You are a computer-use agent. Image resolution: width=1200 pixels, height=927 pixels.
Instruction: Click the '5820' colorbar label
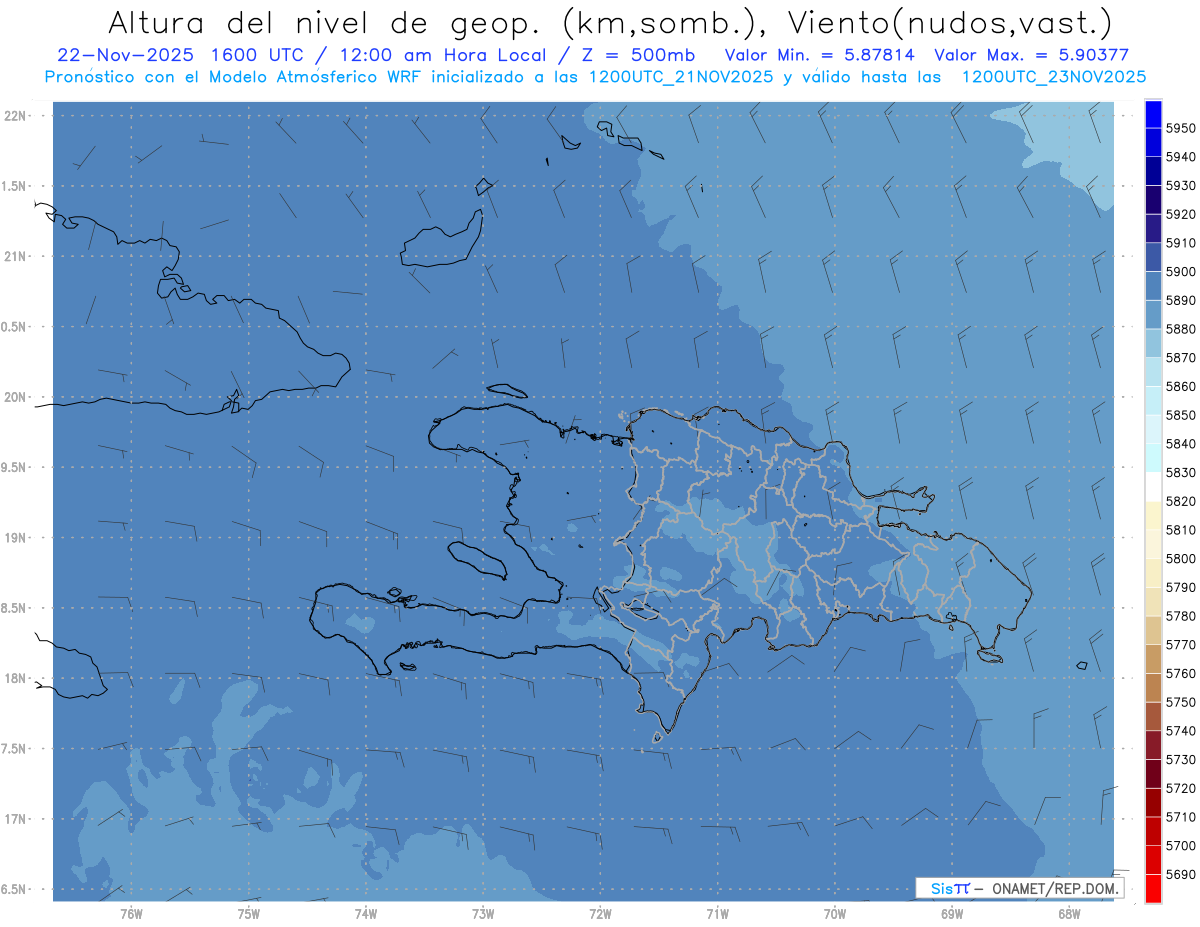(x=1180, y=501)
